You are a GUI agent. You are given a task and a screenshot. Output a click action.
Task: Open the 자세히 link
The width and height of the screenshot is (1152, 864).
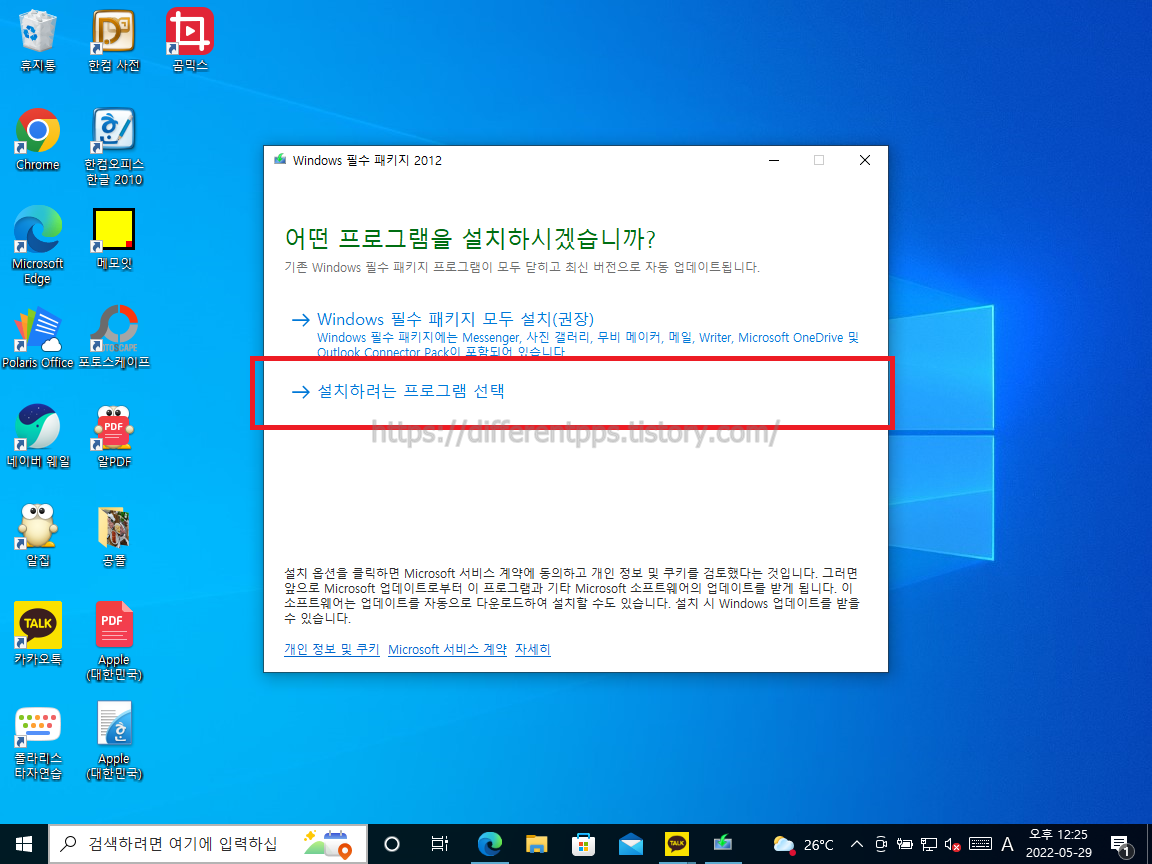pyautogui.click(x=533, y=649)
